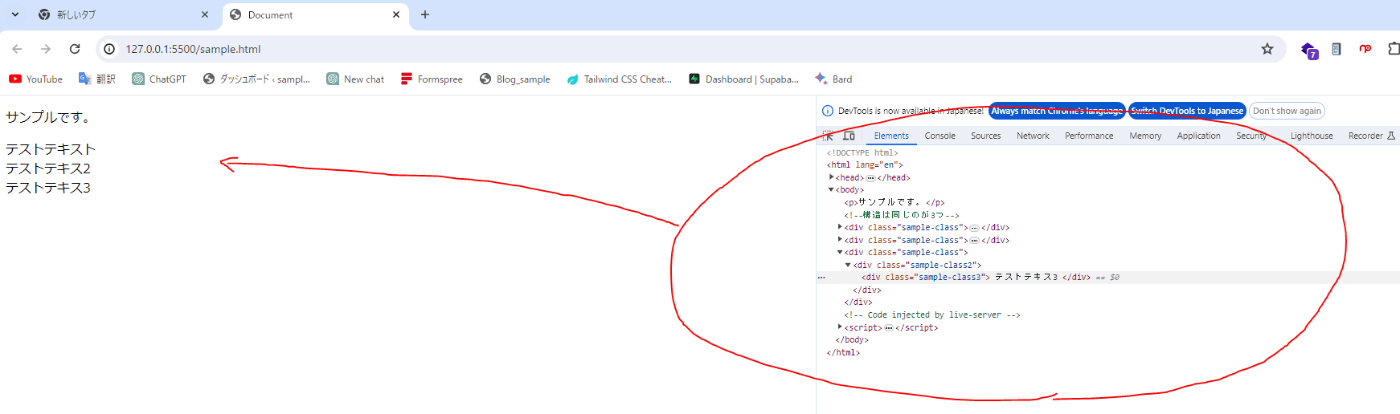Click the テストテキスト text on page
The image size is (1400, 414).
pos(50,150)
